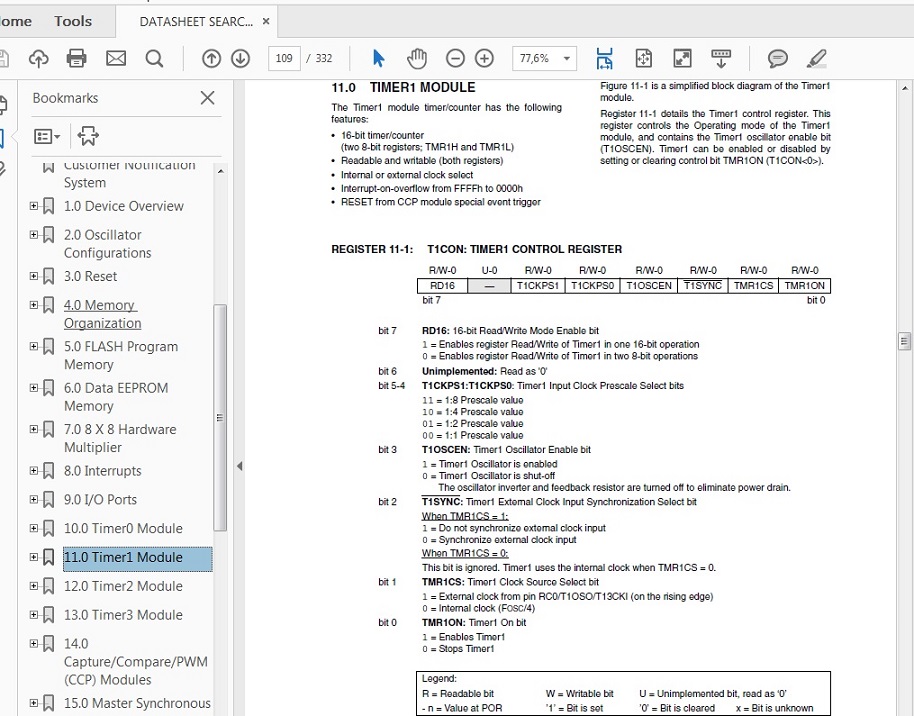Open bookmarks options list menu

tap(47, 136)
